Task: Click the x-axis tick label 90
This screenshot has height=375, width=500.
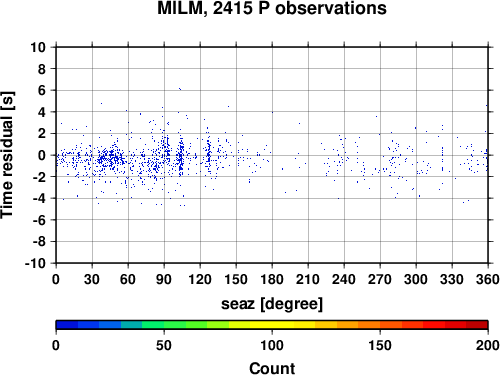Action: pos(164,279)
